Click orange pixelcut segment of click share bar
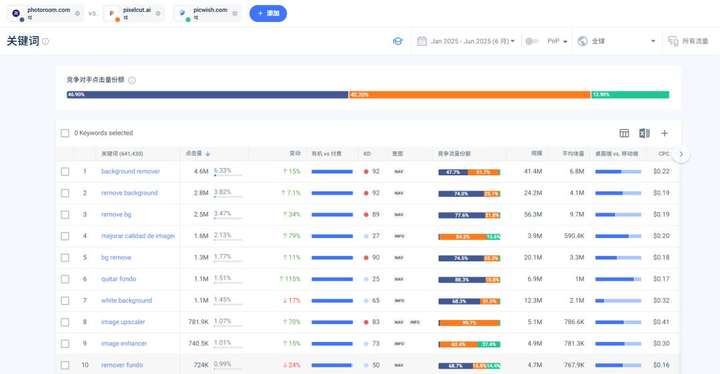Image resolution: width=720 pixels, height=374 pixels. click(x=470, y=95)
